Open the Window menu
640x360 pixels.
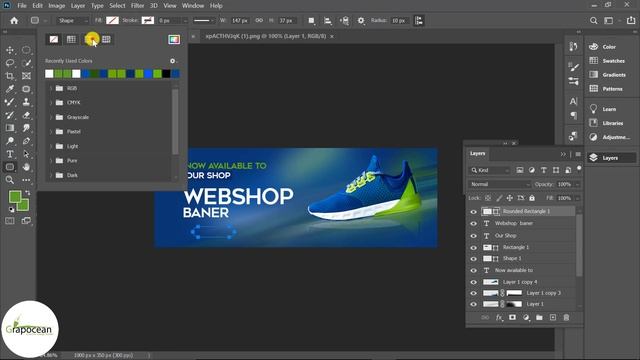click(193, 6)
